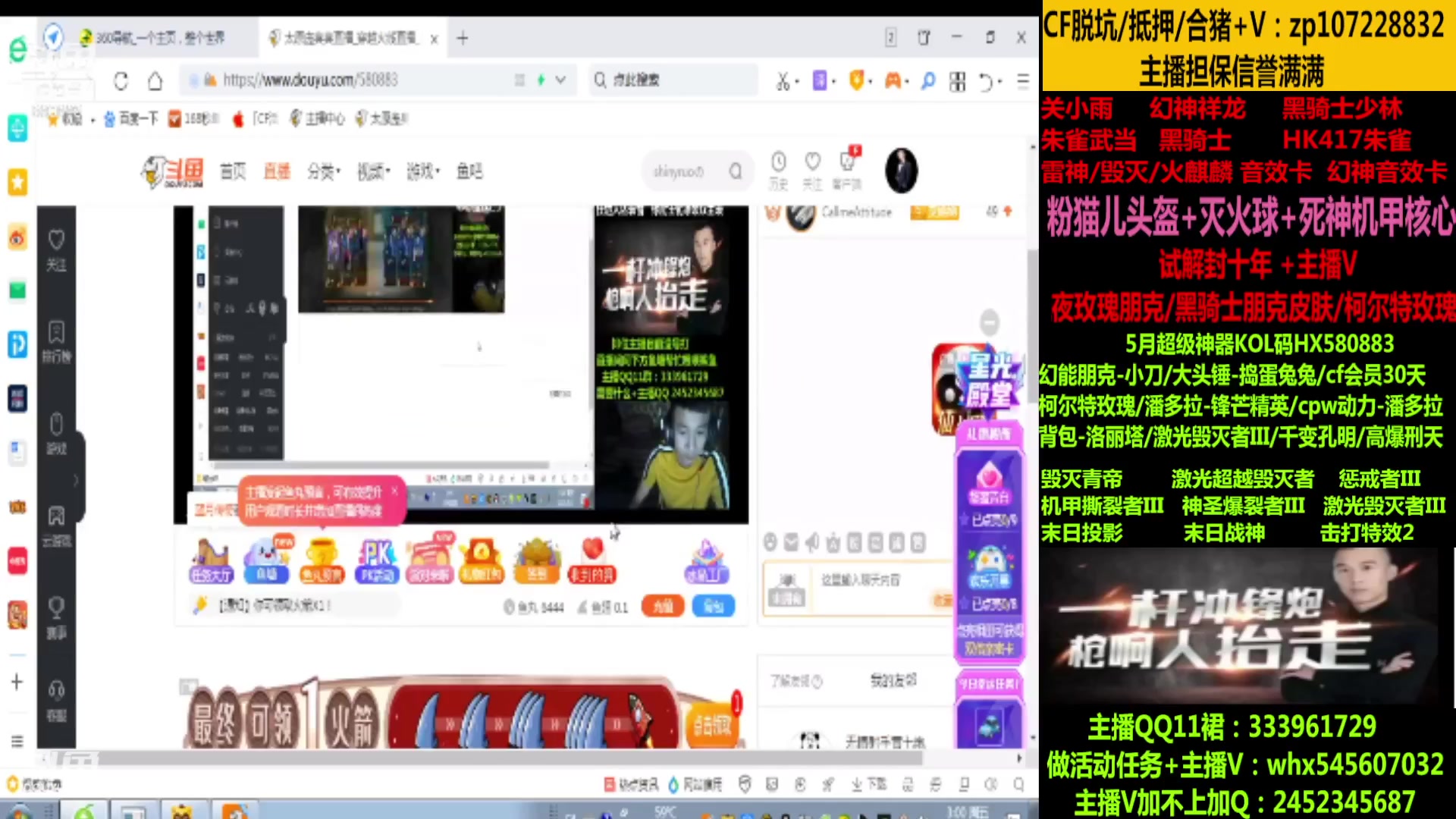Open the 直播 nav item
The image size is (1456, 819).
click(277, 171)
